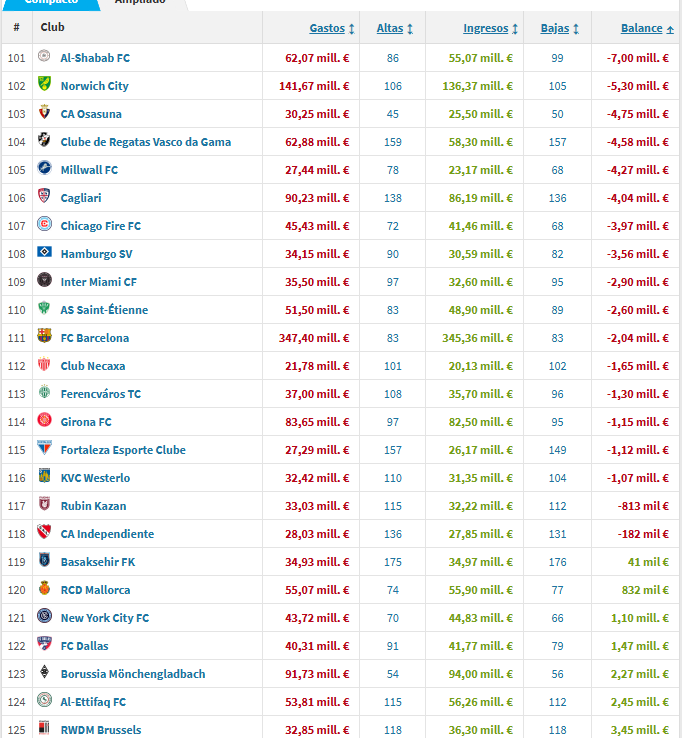Click the Rubin Kazan crest
The width and height of the screenshot is (682, 738).
tap(44, 504)
